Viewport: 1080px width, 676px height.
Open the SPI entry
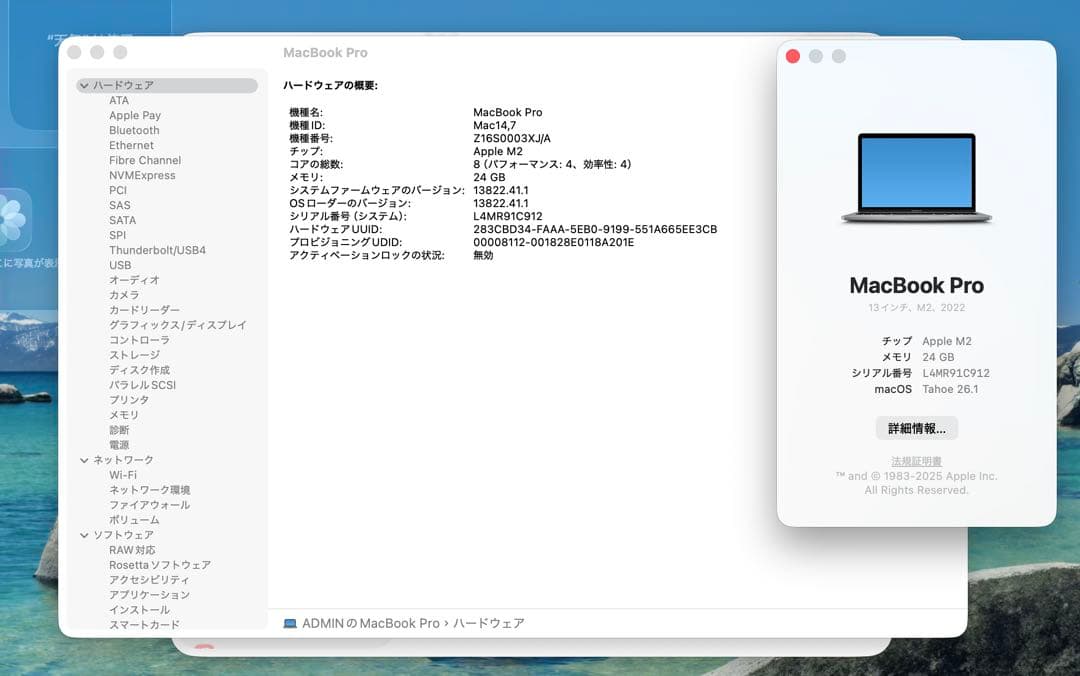pyautogui.click(x=118, y=236)
